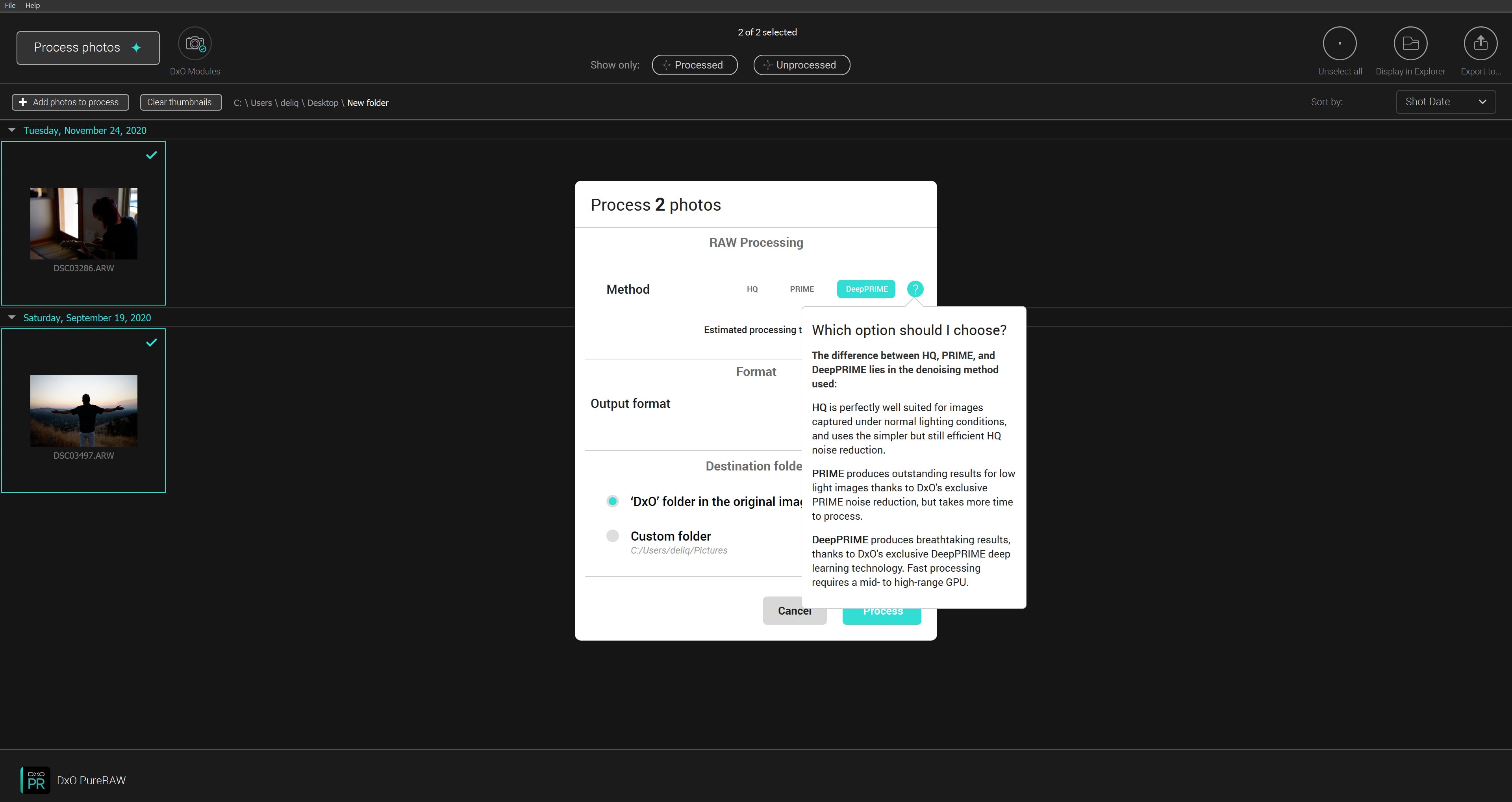Image resolution: width=1512 pixels, height=802 pixels.
Task: Click New folder in the breadcrumb path
Action: (367, 103)
